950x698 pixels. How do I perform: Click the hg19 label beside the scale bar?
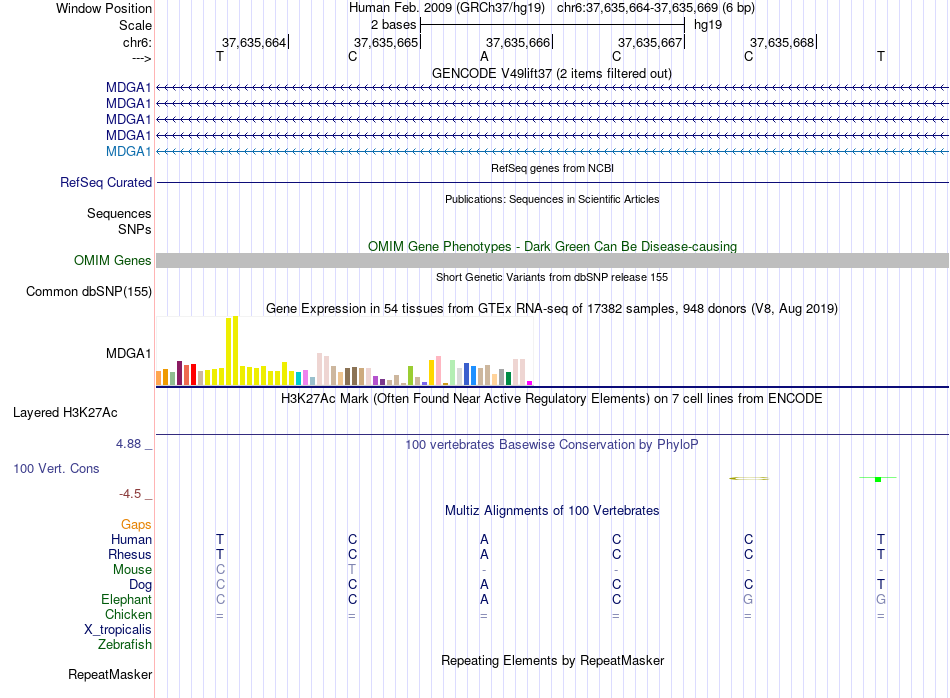click(x=708, y=25)
